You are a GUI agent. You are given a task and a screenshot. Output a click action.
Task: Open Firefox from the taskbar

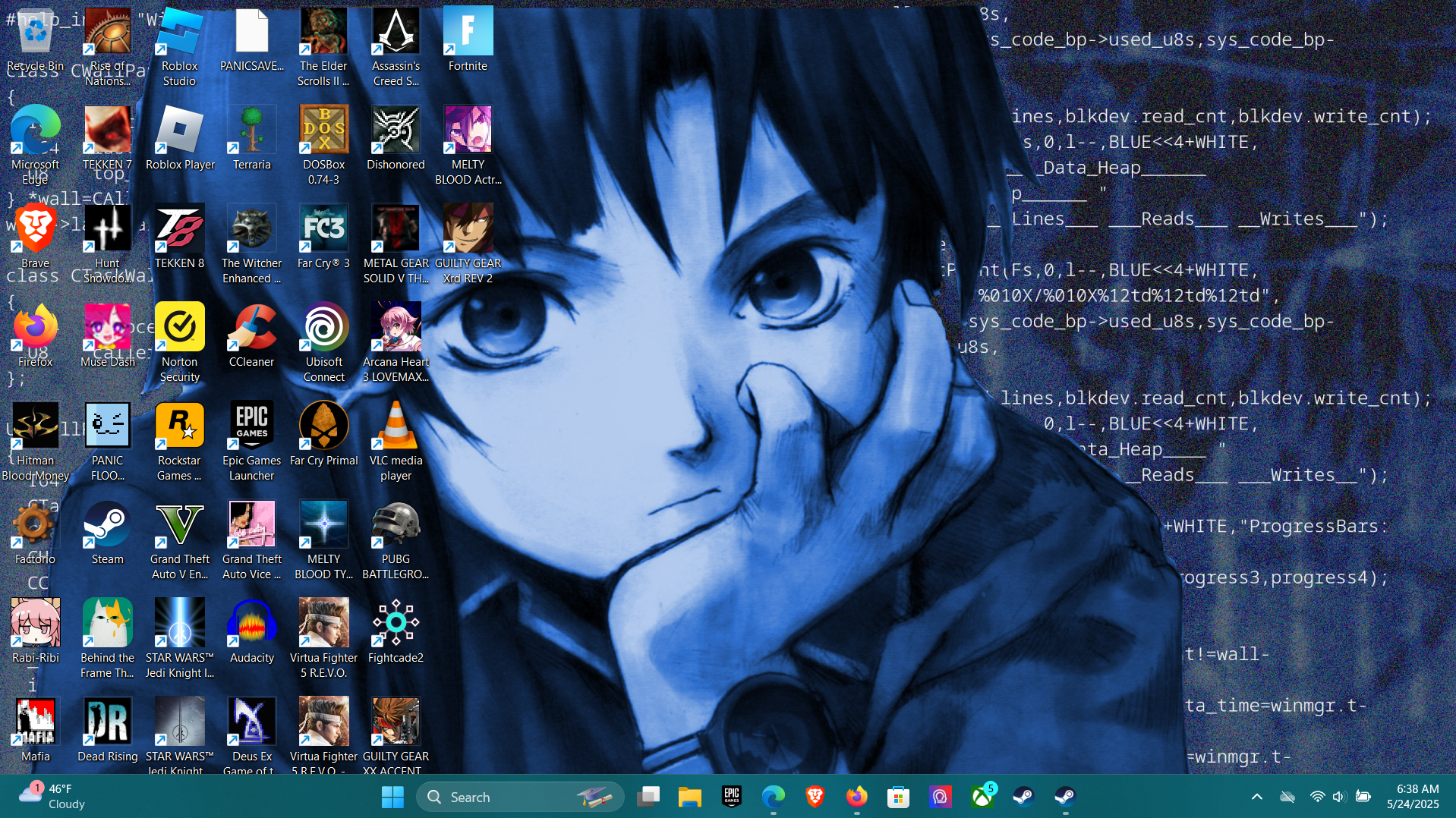[857, 798]
